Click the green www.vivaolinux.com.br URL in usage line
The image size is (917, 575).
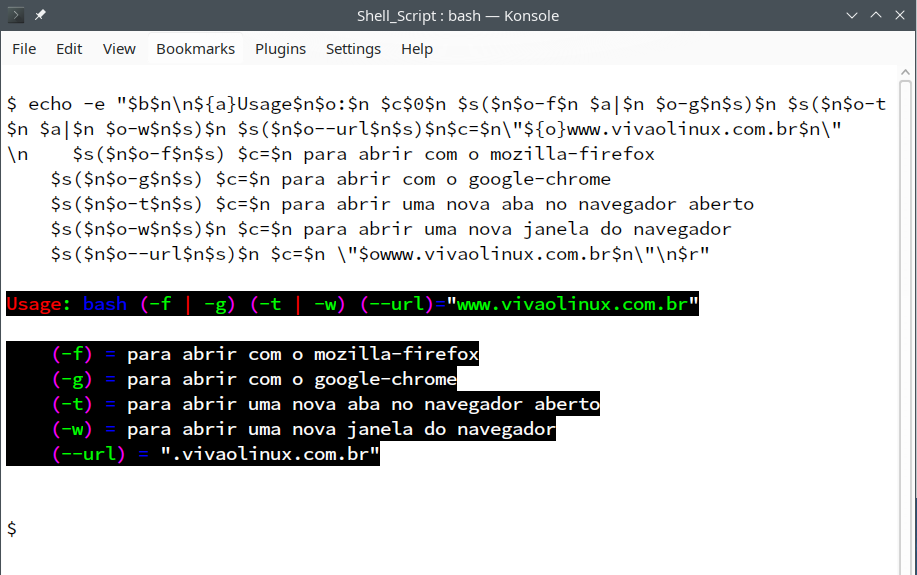click(577, 303)
